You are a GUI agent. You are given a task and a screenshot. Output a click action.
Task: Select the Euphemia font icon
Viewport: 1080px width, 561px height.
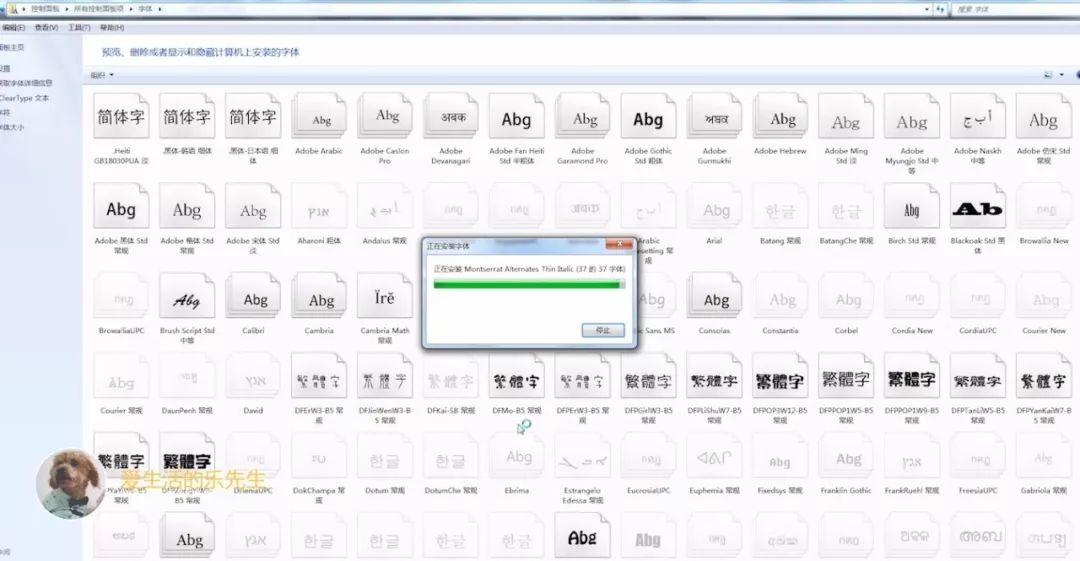tap(714, 456)
